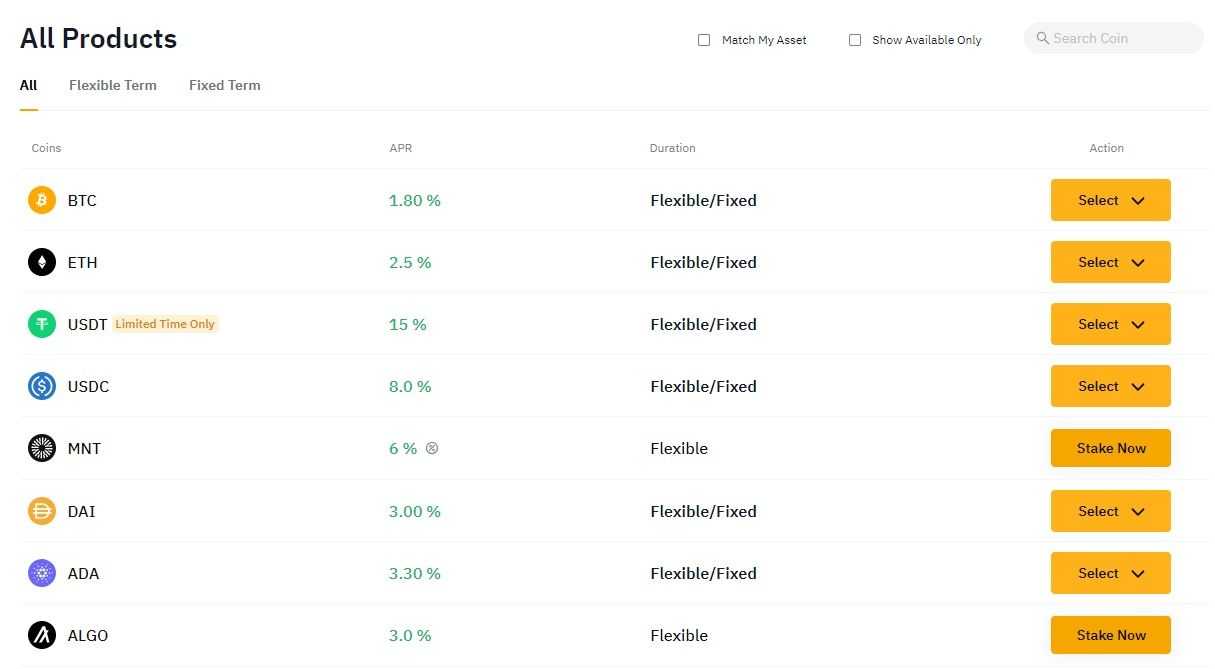Switch to the Flexible Term tab

point(112,85)
